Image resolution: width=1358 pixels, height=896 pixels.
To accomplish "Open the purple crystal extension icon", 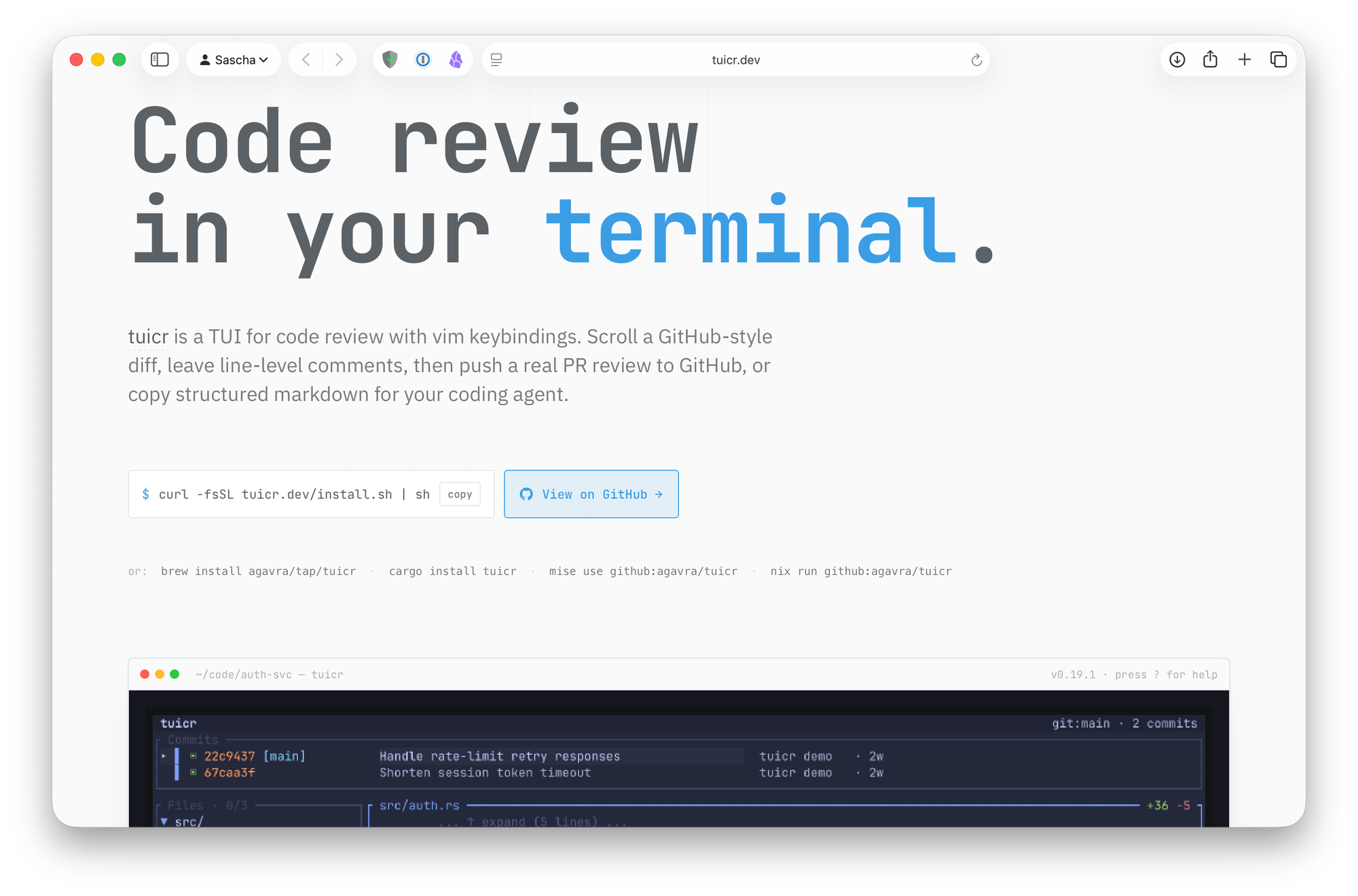I will pos(456,60).
